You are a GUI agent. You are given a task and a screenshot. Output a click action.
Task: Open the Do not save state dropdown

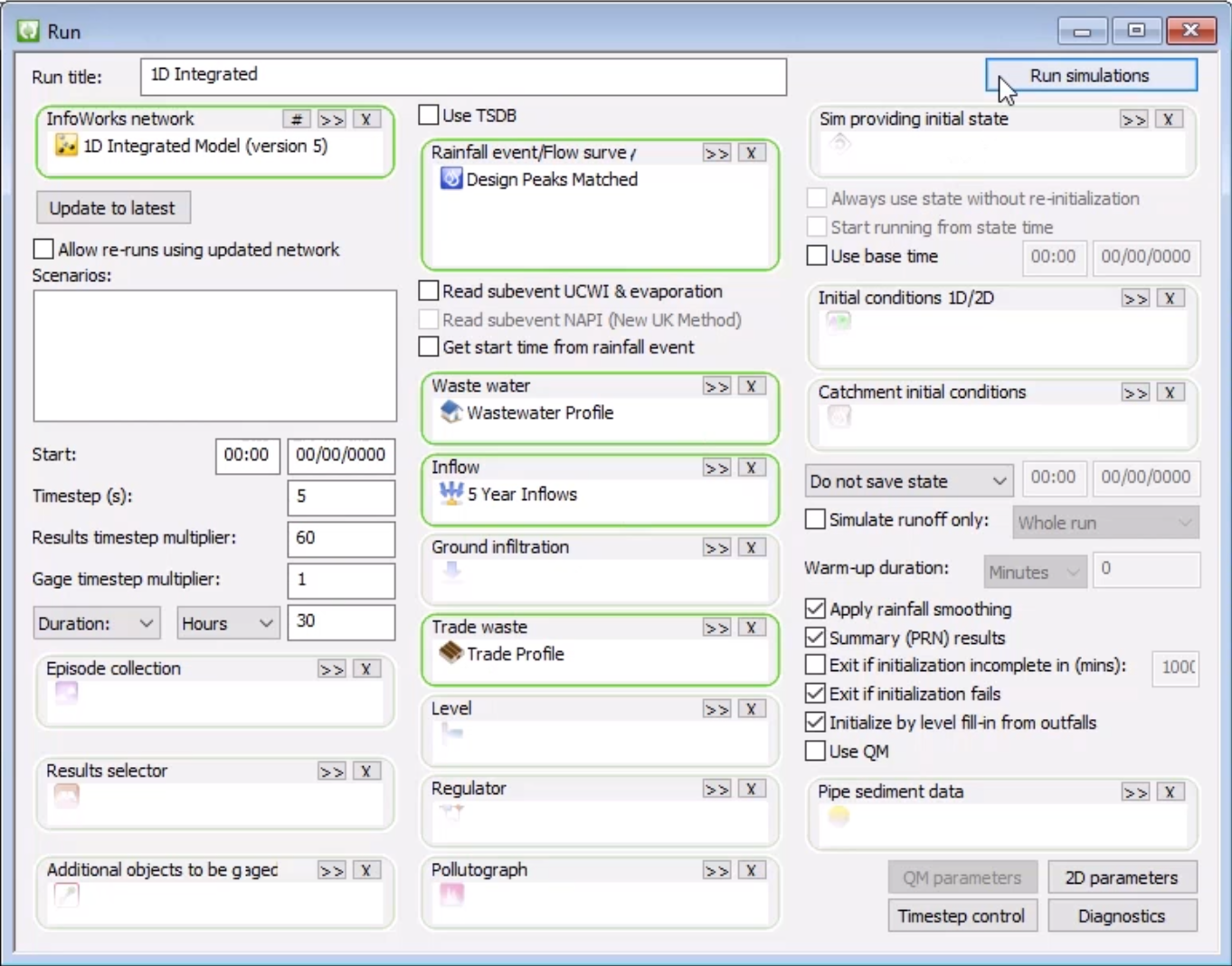point(909,480)
